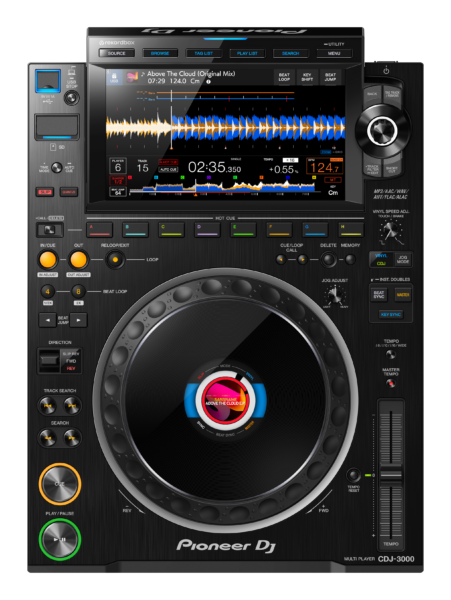The width and height of the screenshot is (451, 600).
Task: Set a 4-beat loop
Action: click(47, 292)
